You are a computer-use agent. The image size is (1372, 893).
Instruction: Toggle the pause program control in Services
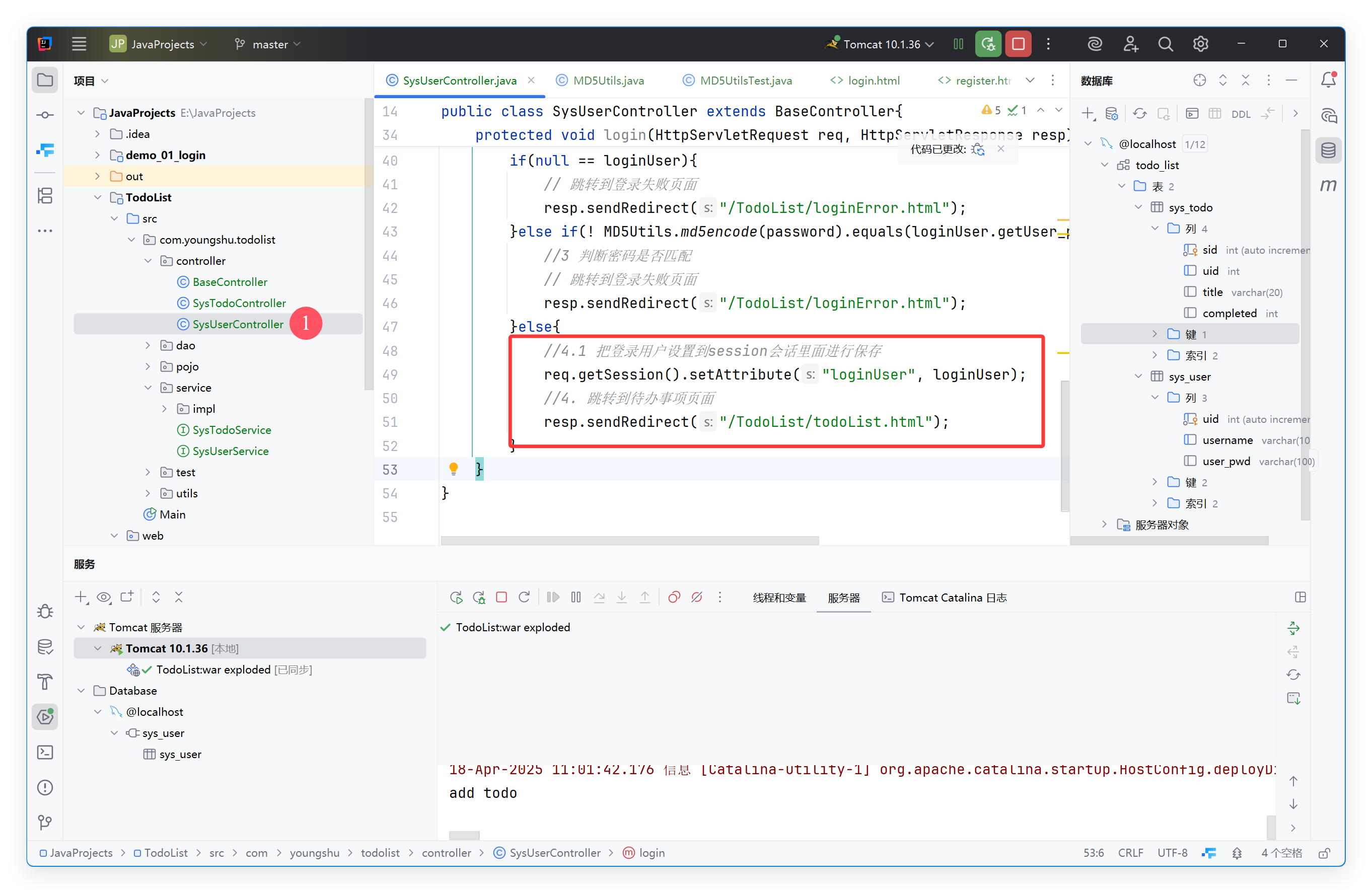(x=576, y=597)
